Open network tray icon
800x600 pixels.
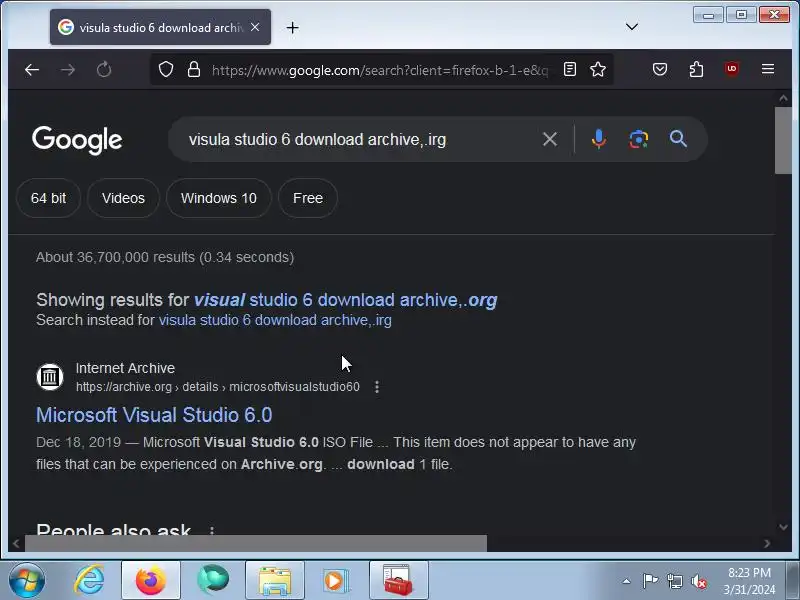click(x=675, y=581)
